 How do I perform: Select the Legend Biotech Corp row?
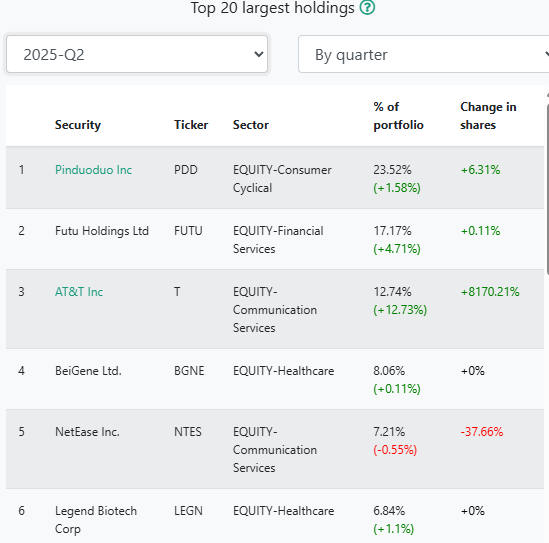tap(275, 516)
